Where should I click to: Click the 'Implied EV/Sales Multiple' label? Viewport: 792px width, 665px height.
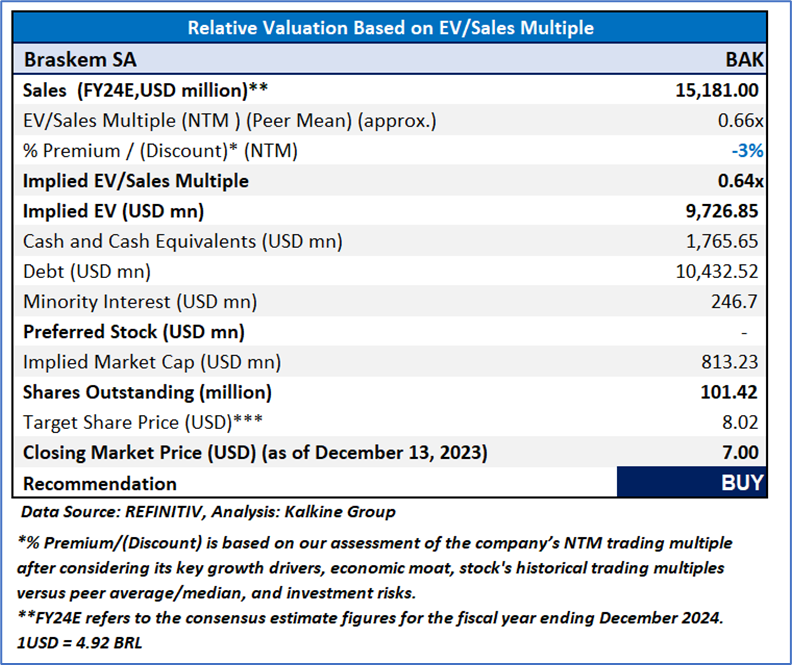tap(136, 181)
